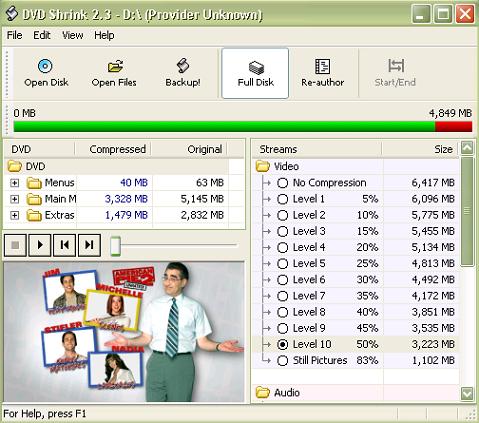Click the window resize grip
The height and width of the screenshot is (423, 479).
pyautogui.click(x=471, y=415)
